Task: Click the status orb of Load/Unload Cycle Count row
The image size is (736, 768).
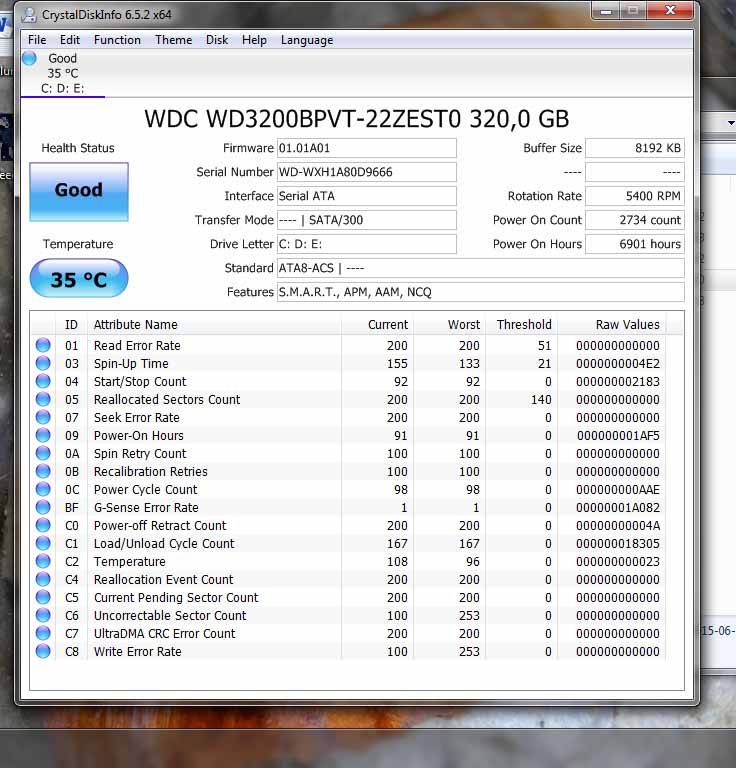Action: [43, 543]
